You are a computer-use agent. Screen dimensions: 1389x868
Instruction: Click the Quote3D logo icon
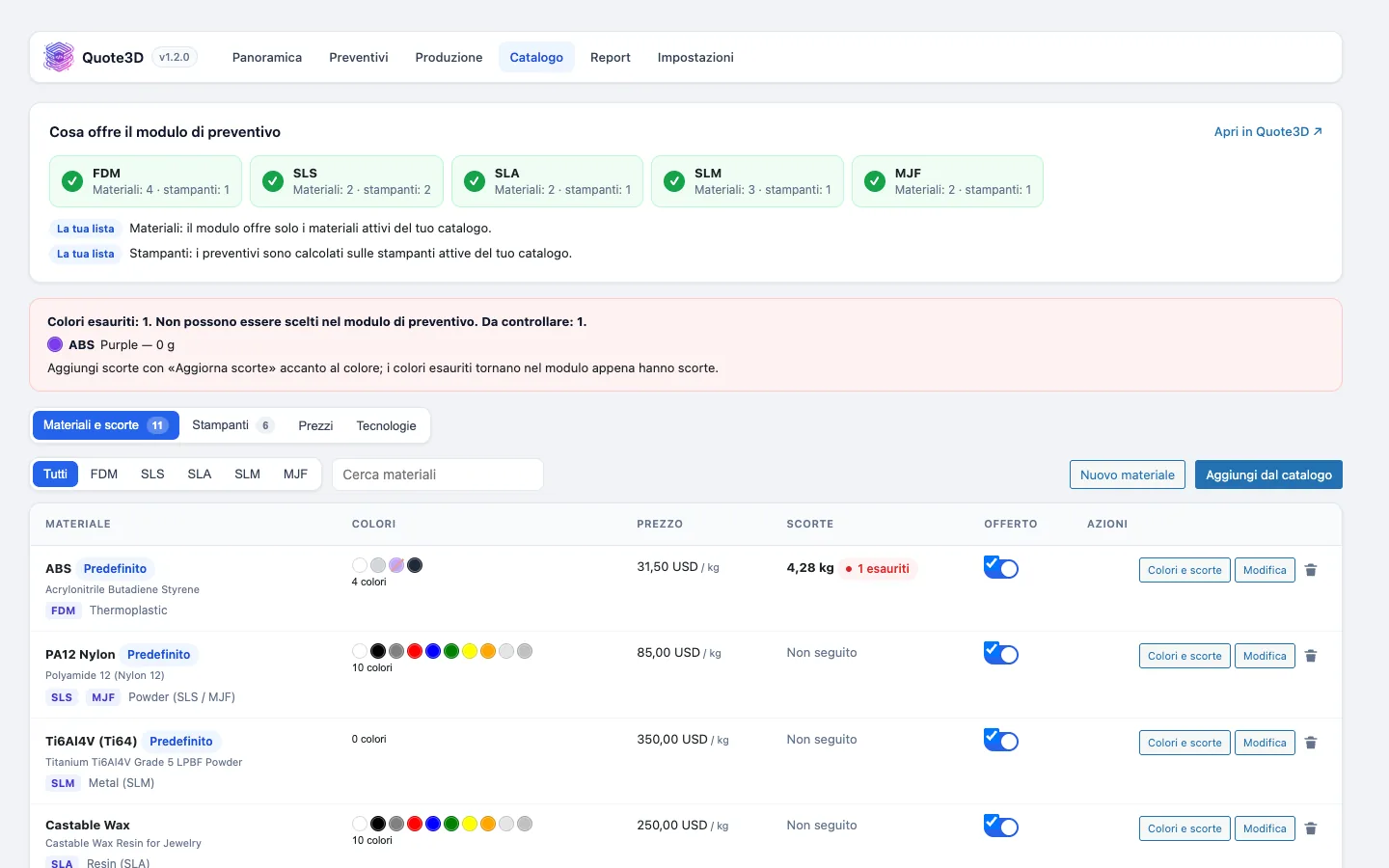point(59,57)
